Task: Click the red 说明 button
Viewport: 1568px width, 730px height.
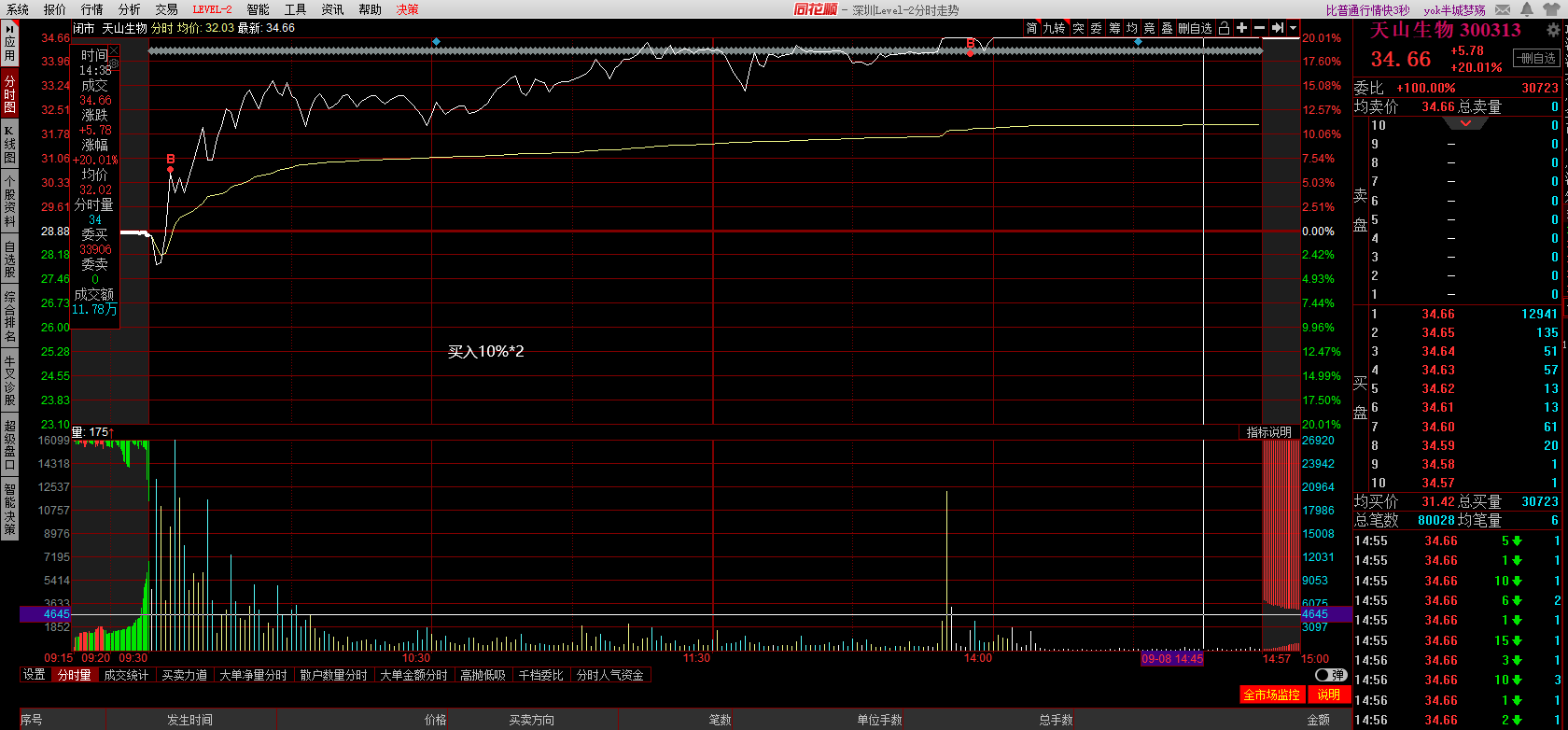Action: 1328,695
